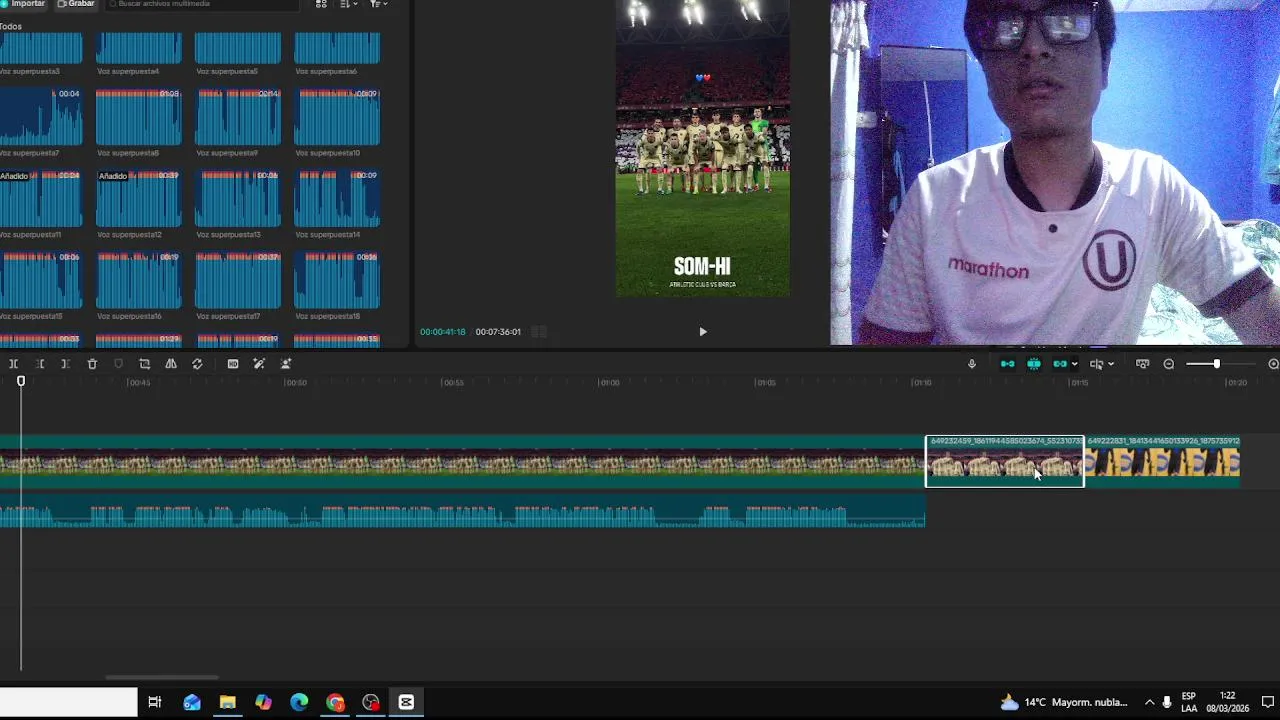Click the Voz superpuesta6 file name
This screenshot has height=720, width=1280.
[x=326, y=72]
